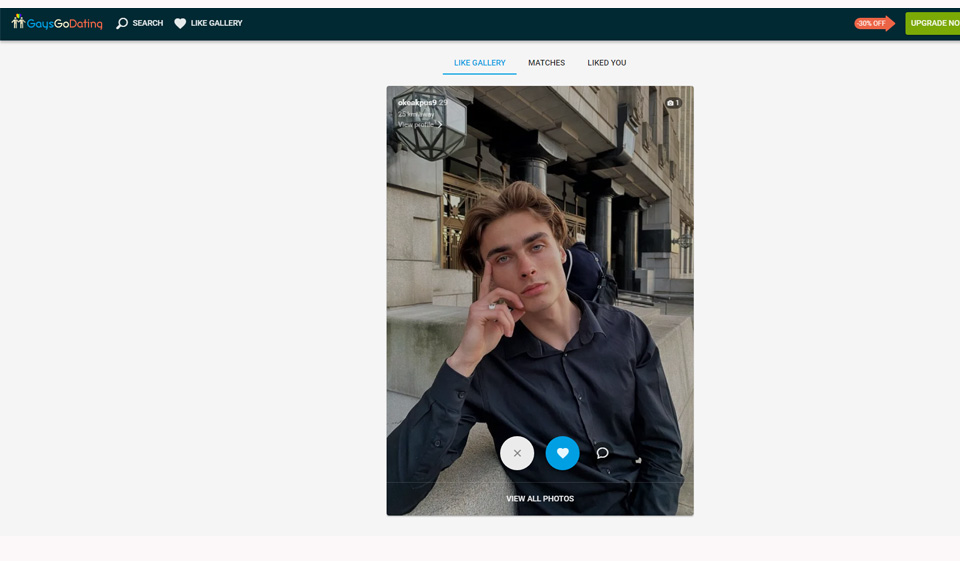
Task: Go to Like Gallery text in the top navigation
Action: point(216,23)
